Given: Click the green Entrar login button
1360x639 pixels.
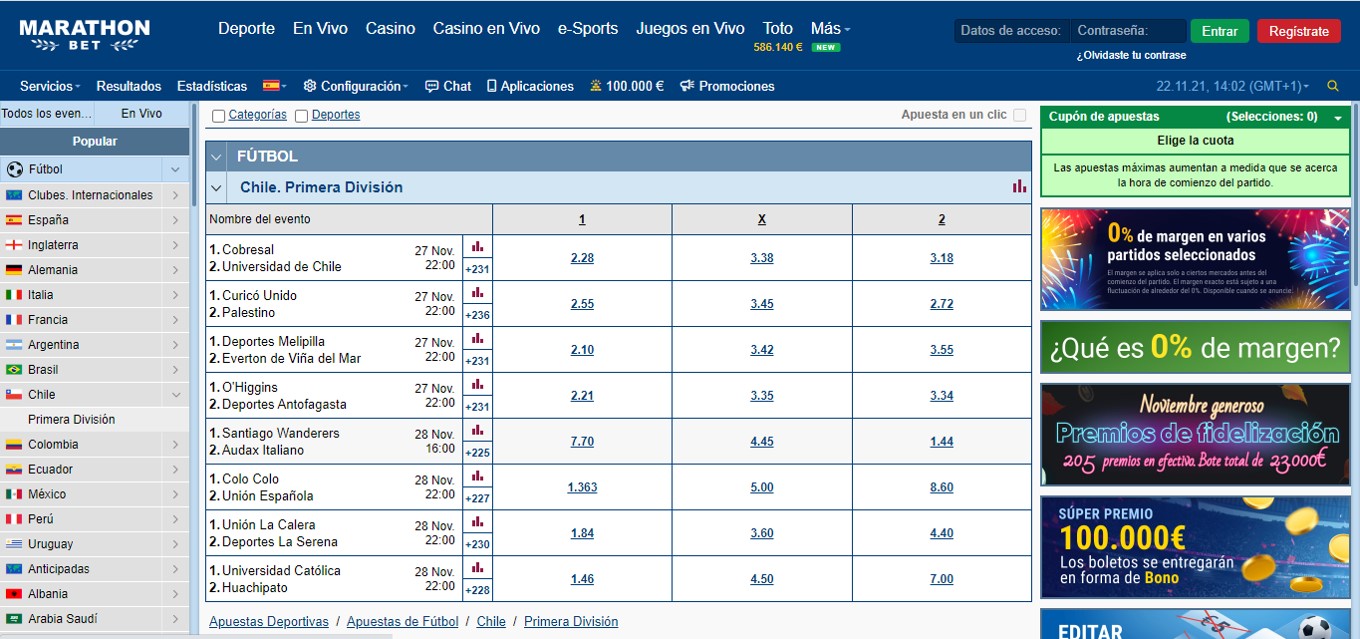Looking at the screenshot, I should pos(1219,31).
